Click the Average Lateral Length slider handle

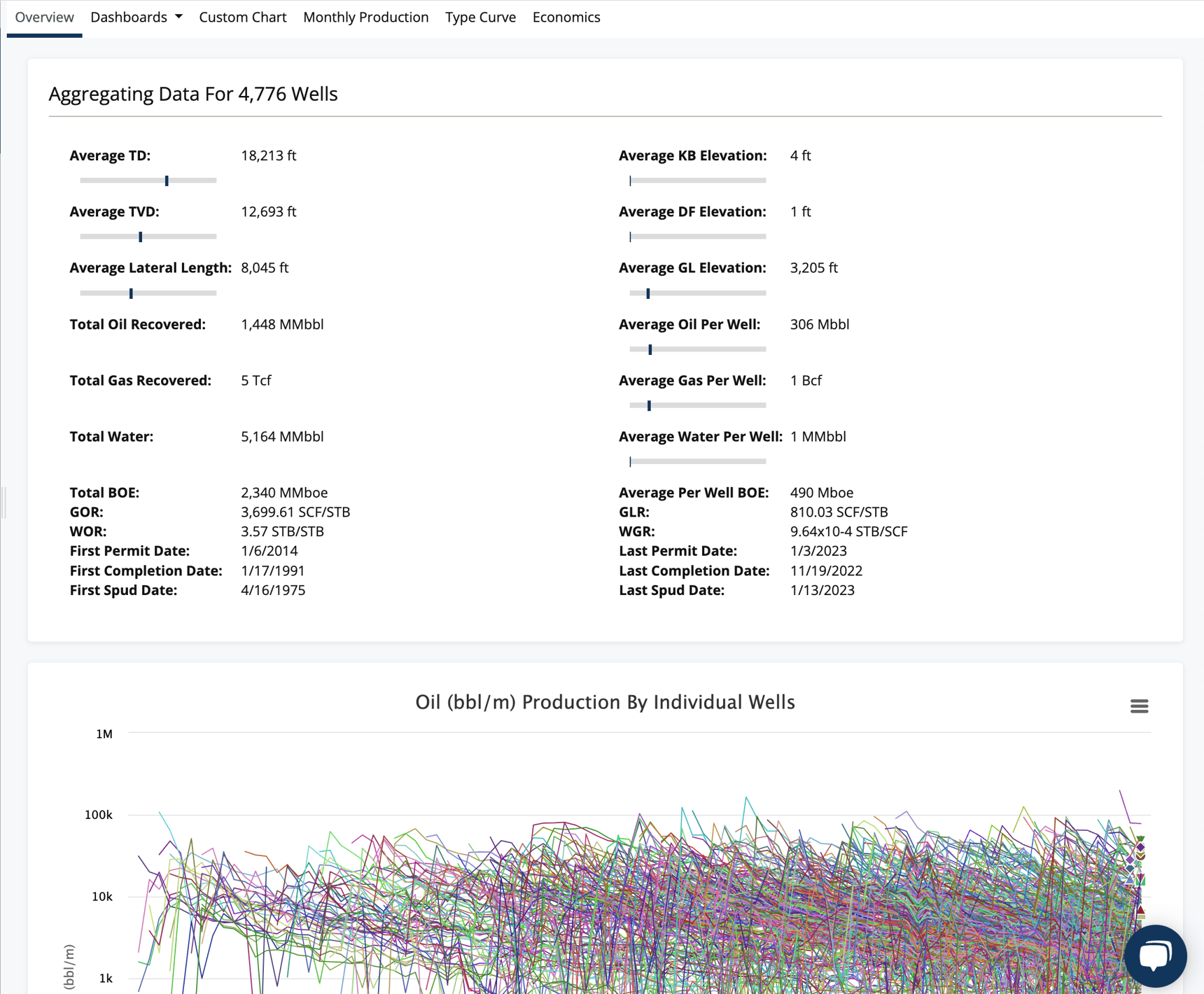click(131, 293)
